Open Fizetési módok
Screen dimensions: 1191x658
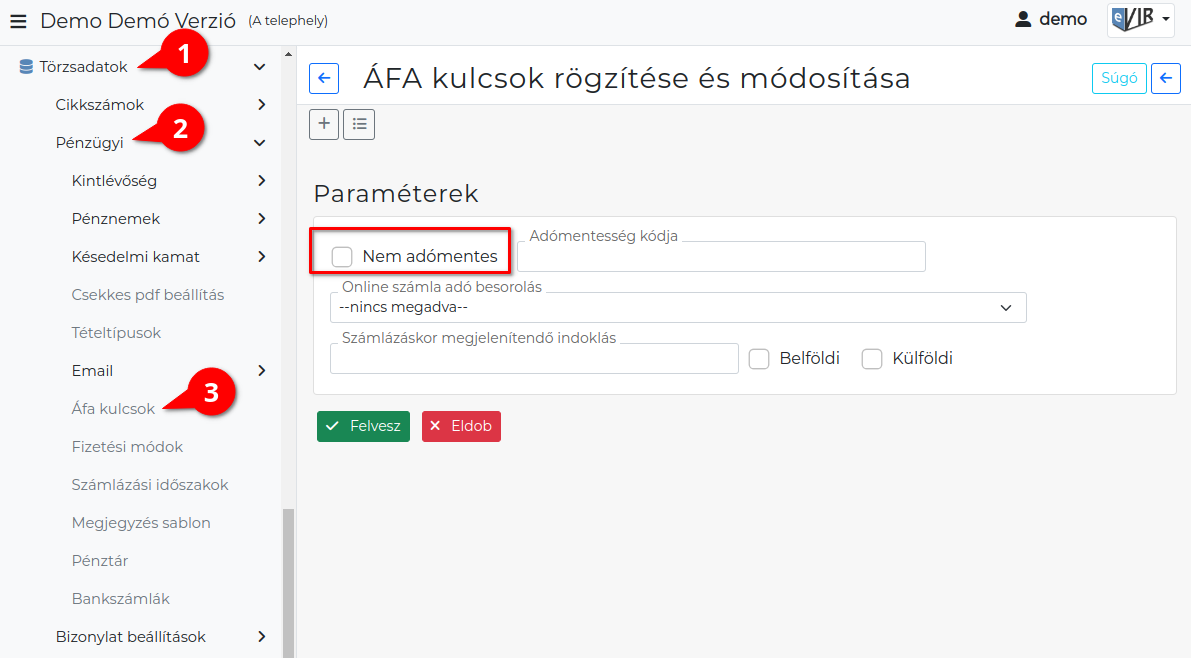coord(127,447)
